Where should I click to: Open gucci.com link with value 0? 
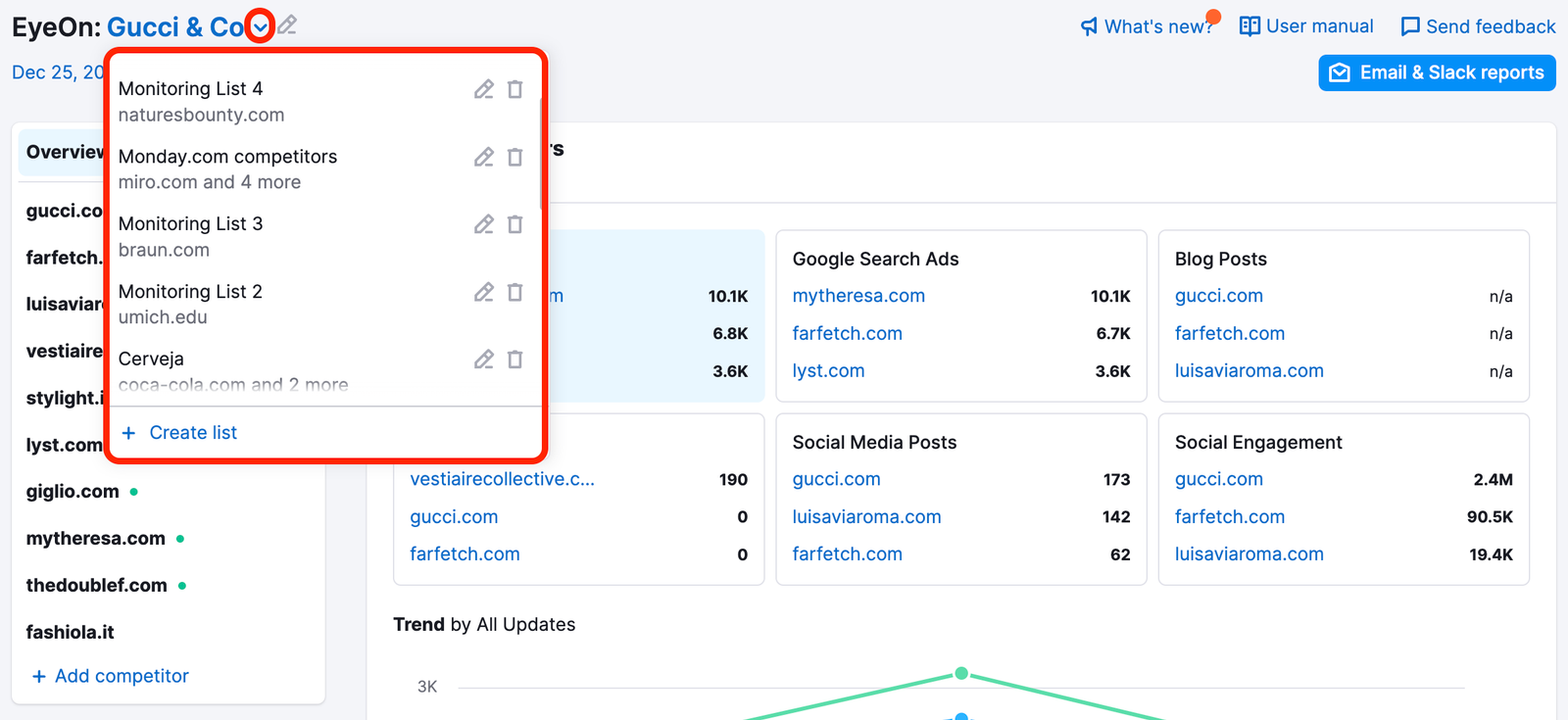pyautogui.click(x=454, y=517)
